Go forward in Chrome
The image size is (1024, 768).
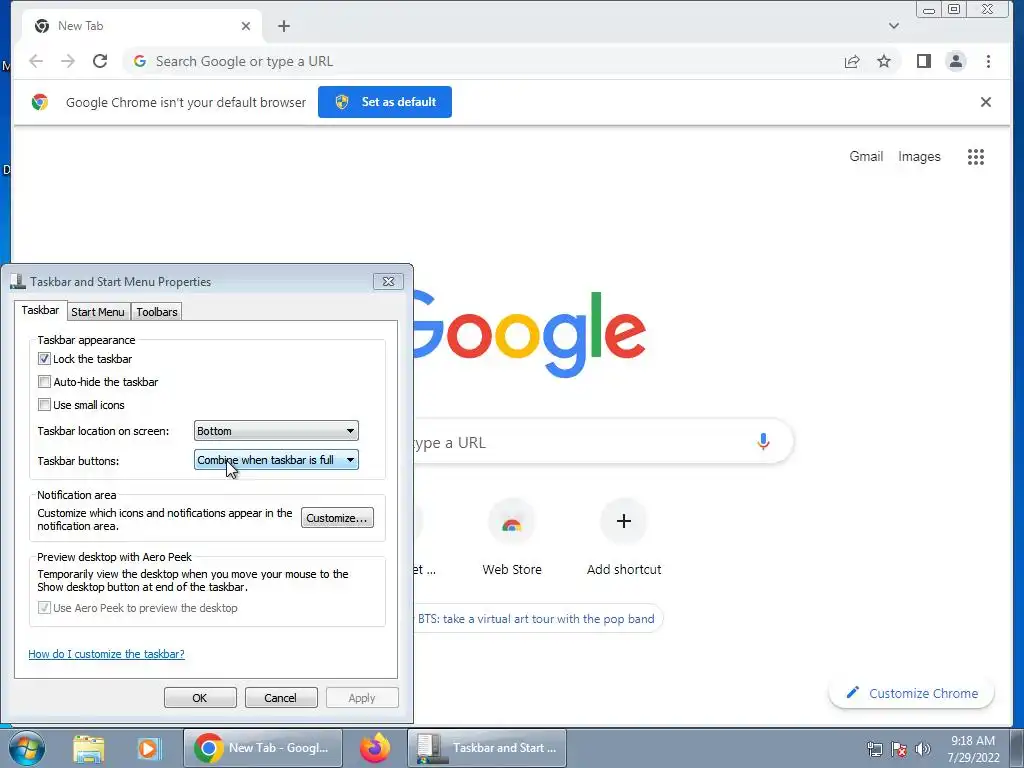pyautogui.click(x=68, y=61)
